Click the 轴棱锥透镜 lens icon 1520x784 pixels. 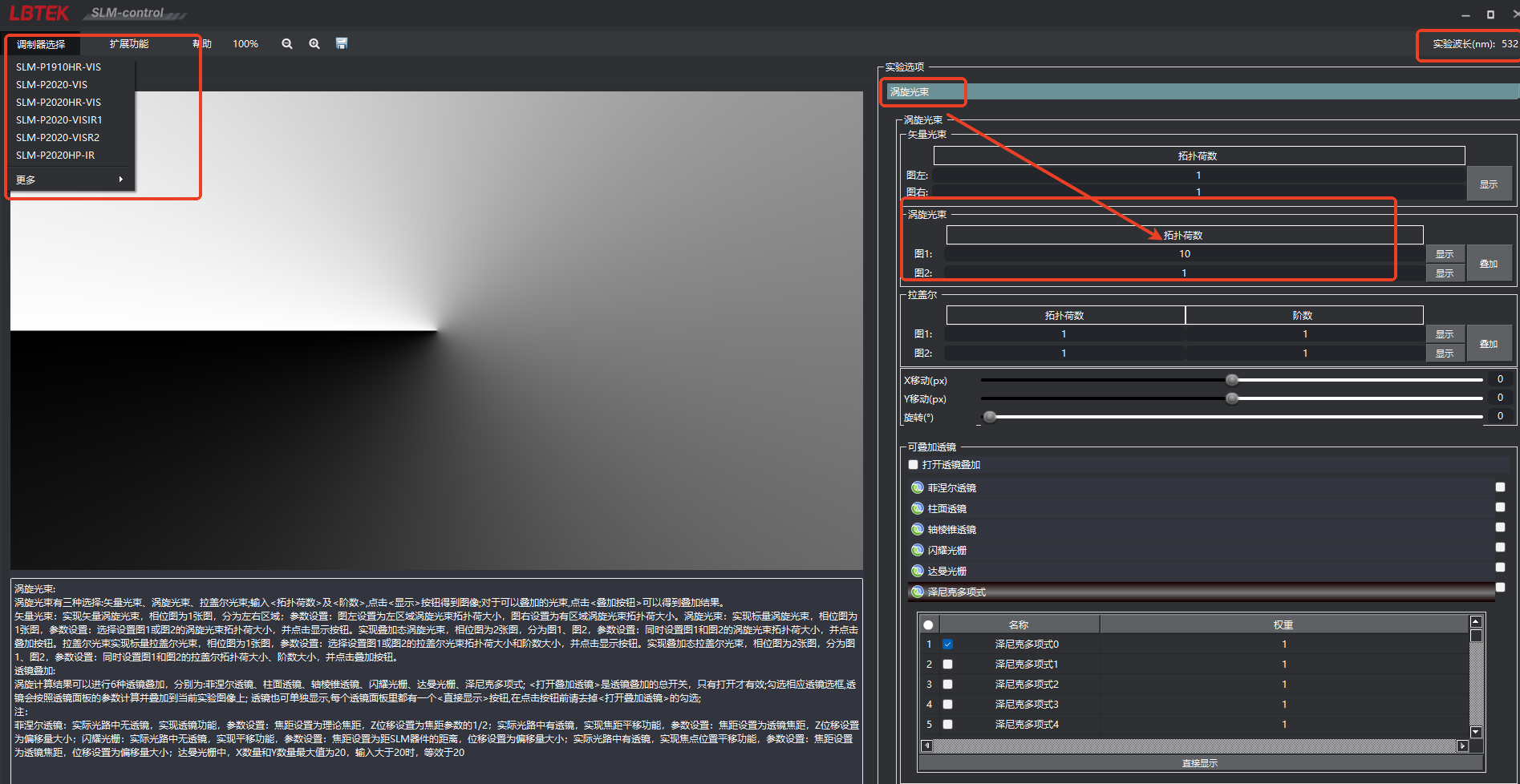[918, 529]
